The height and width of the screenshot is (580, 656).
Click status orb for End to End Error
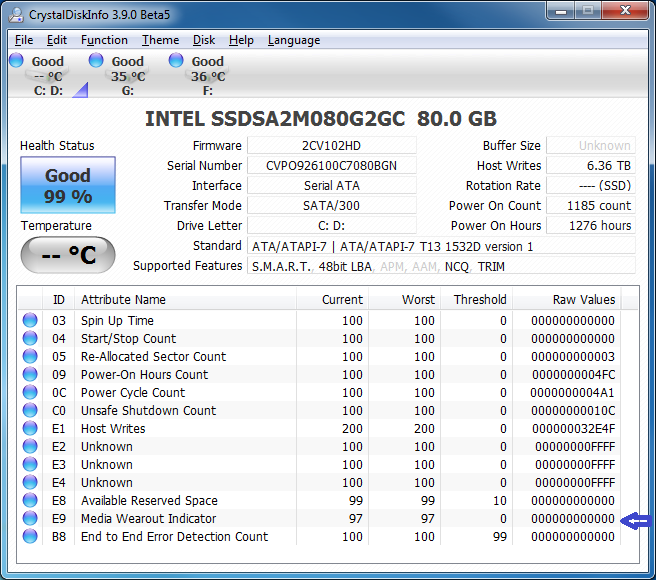click(x=30, y=536)
